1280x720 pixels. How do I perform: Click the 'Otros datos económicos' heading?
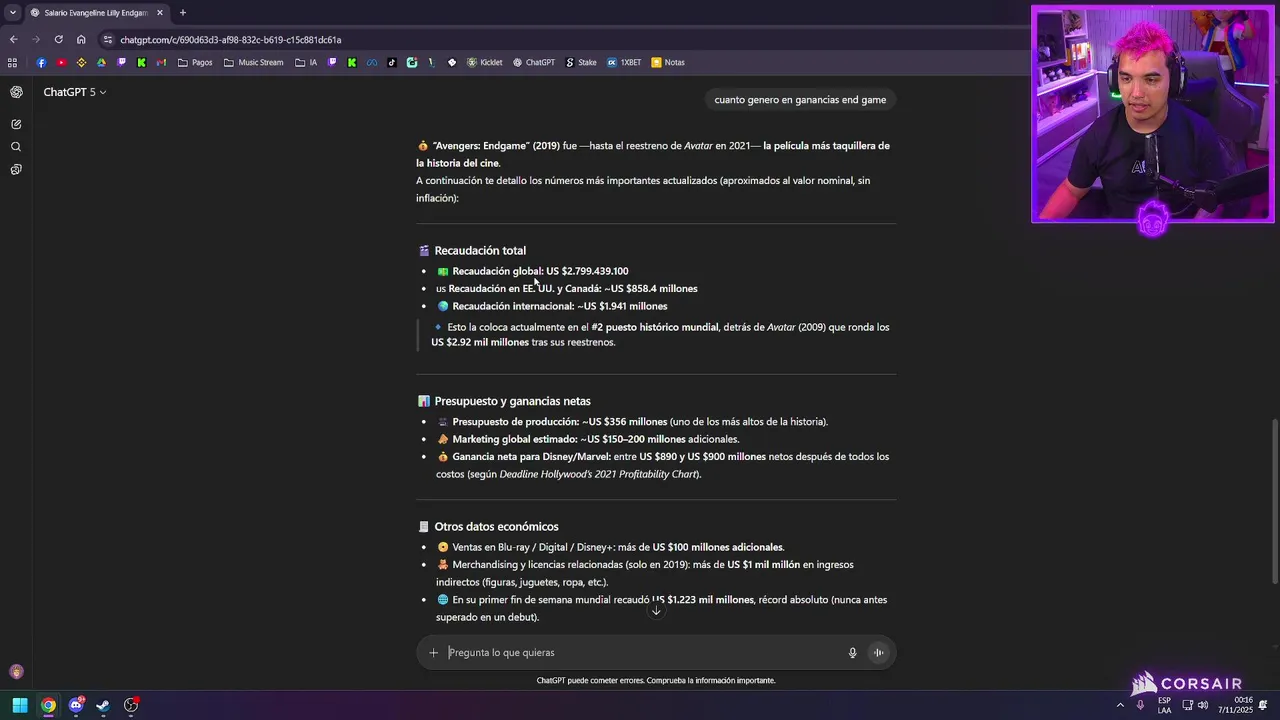tap(496, 527)
